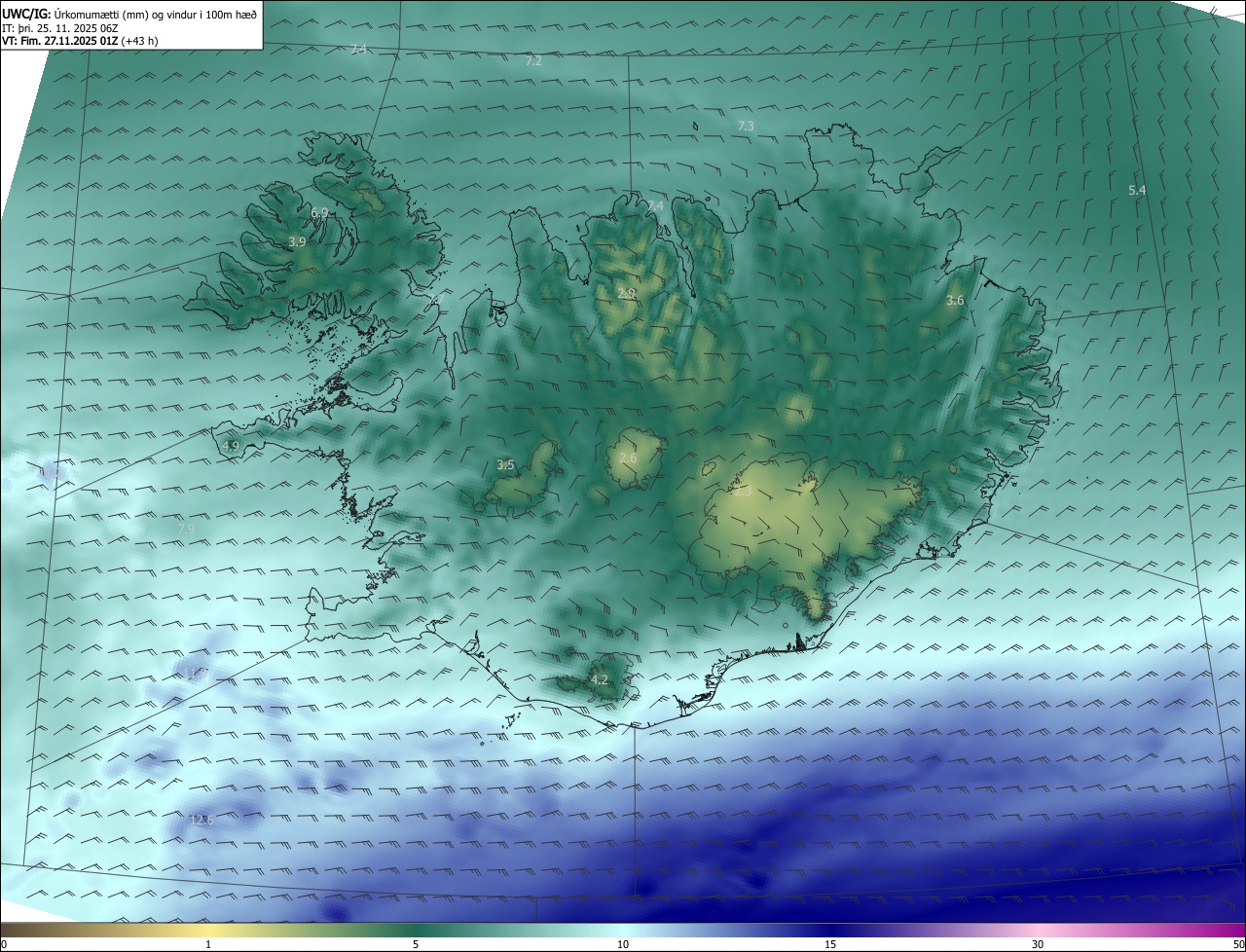
Task: Click the 0 tick on the color scale
Action: [x=4, y=944]
